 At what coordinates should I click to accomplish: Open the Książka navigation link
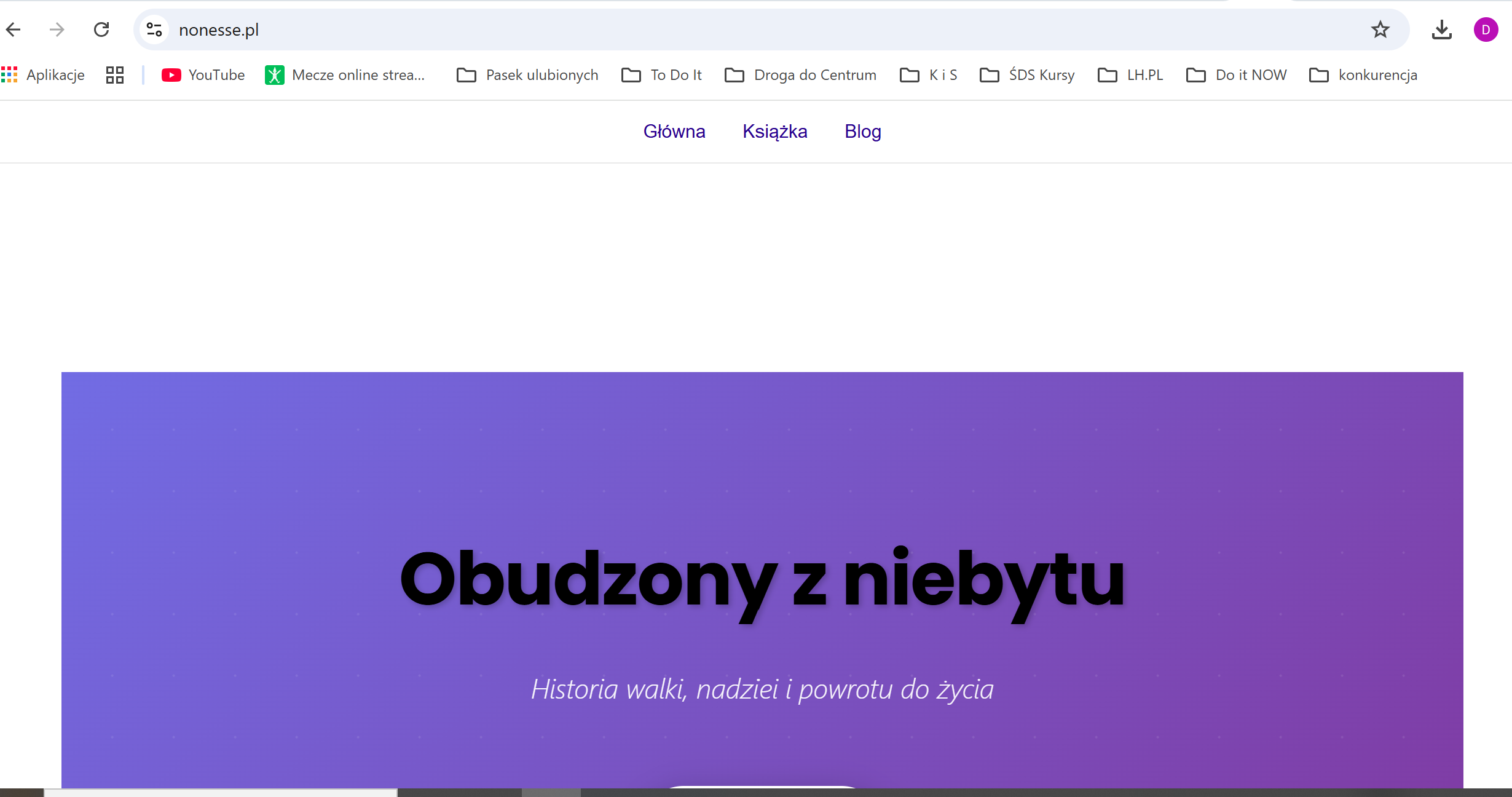click(775, 132)
